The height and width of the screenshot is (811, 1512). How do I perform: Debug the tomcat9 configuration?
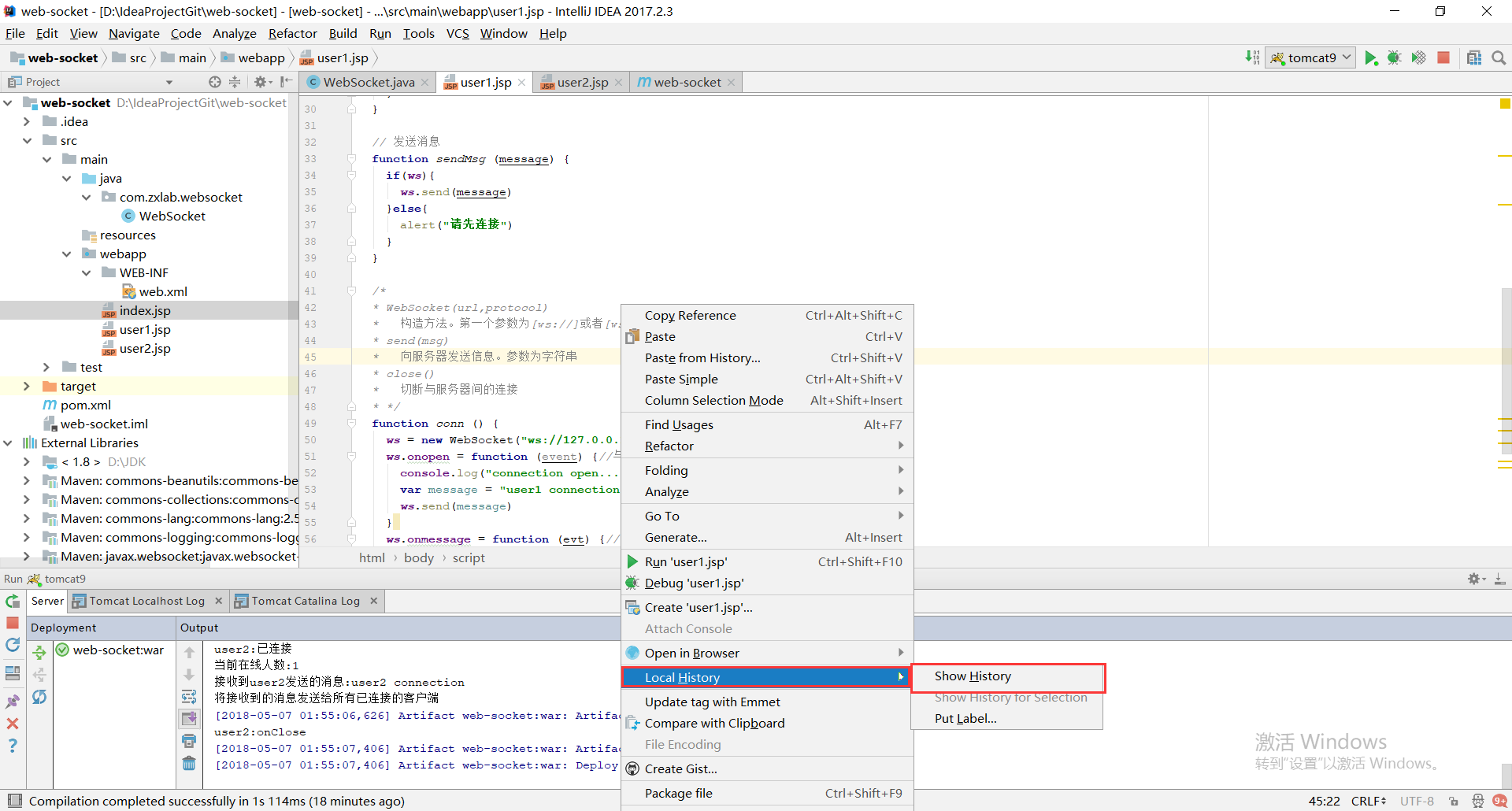pos(1395,57)
